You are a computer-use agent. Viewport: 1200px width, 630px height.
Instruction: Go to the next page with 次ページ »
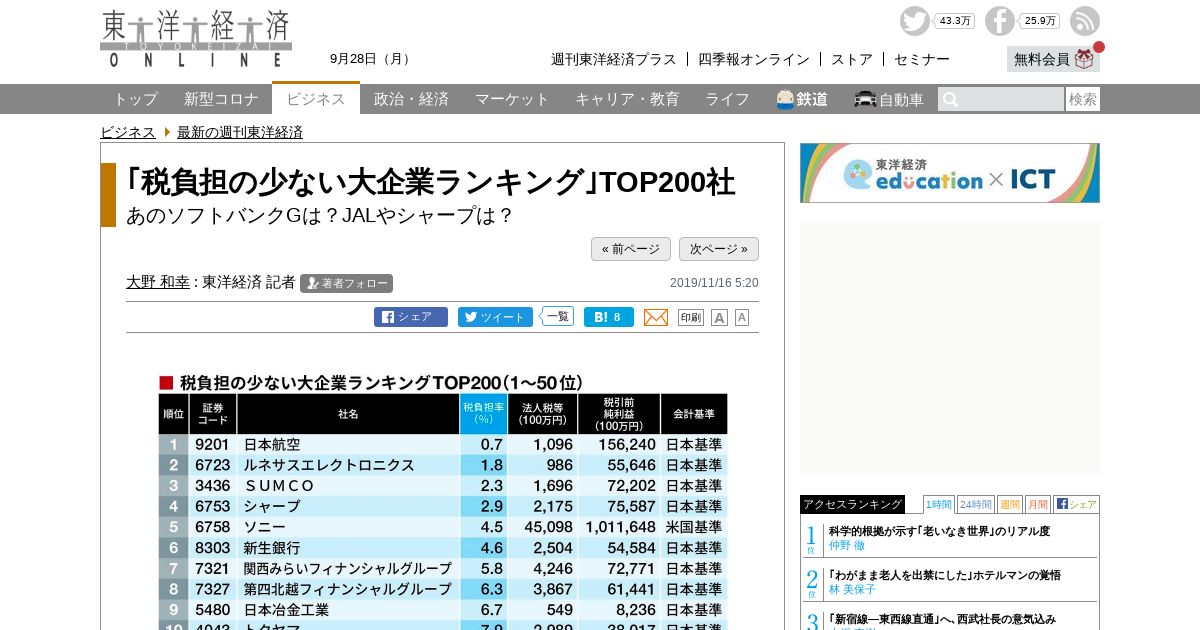[x=719, y=249]
